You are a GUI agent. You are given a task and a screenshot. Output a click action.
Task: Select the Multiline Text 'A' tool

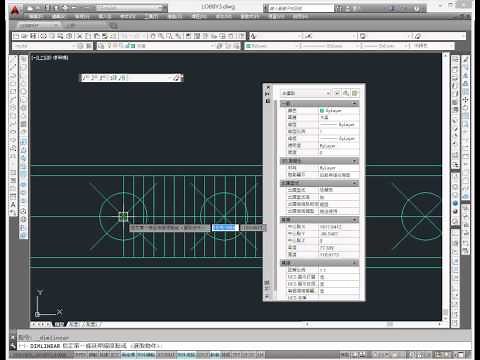click(13, 205)
